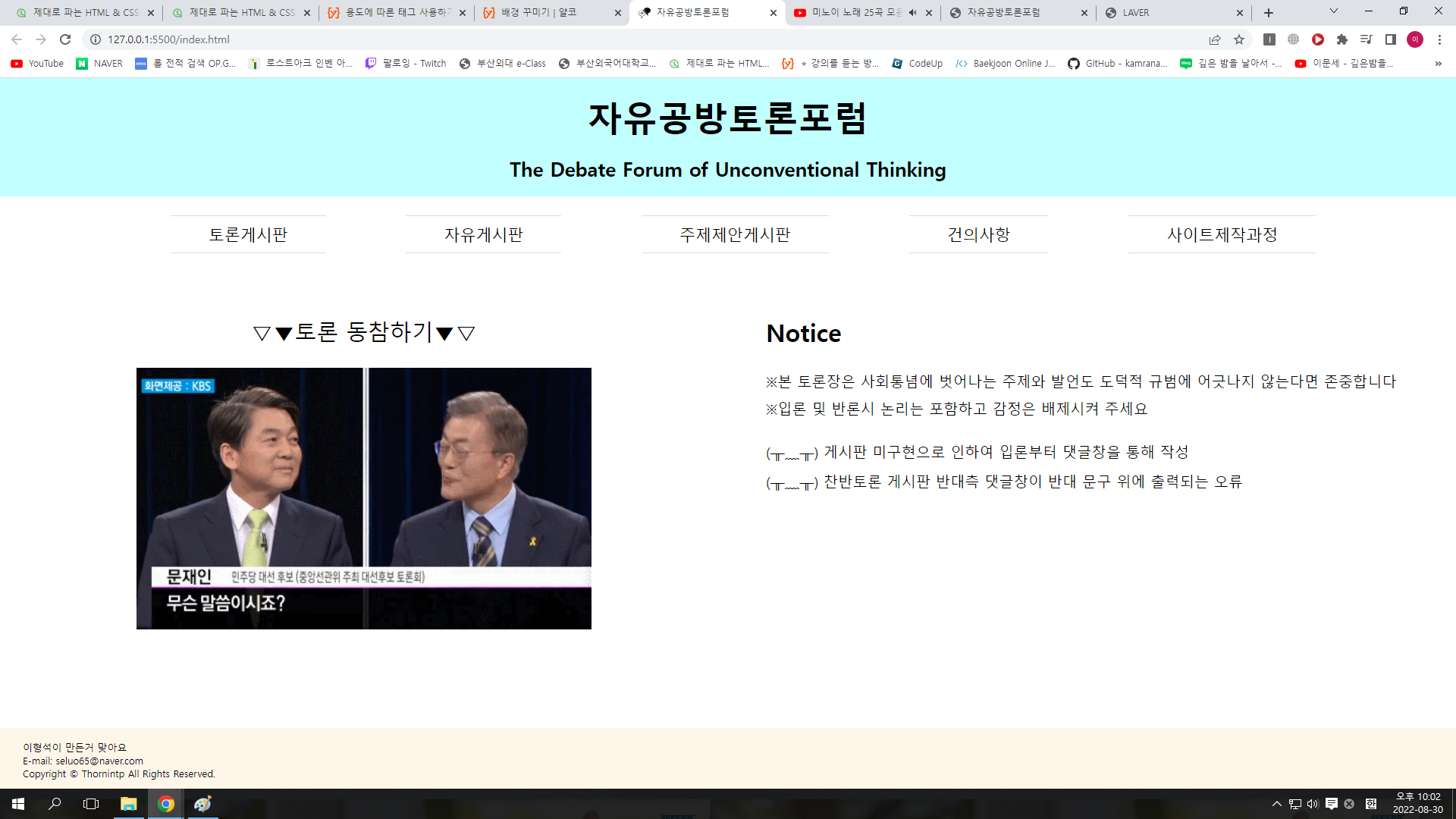Click the share page icon
Image resolution: width=1456 pixels, height=819 pixels.
click(x=1215, y=39)
